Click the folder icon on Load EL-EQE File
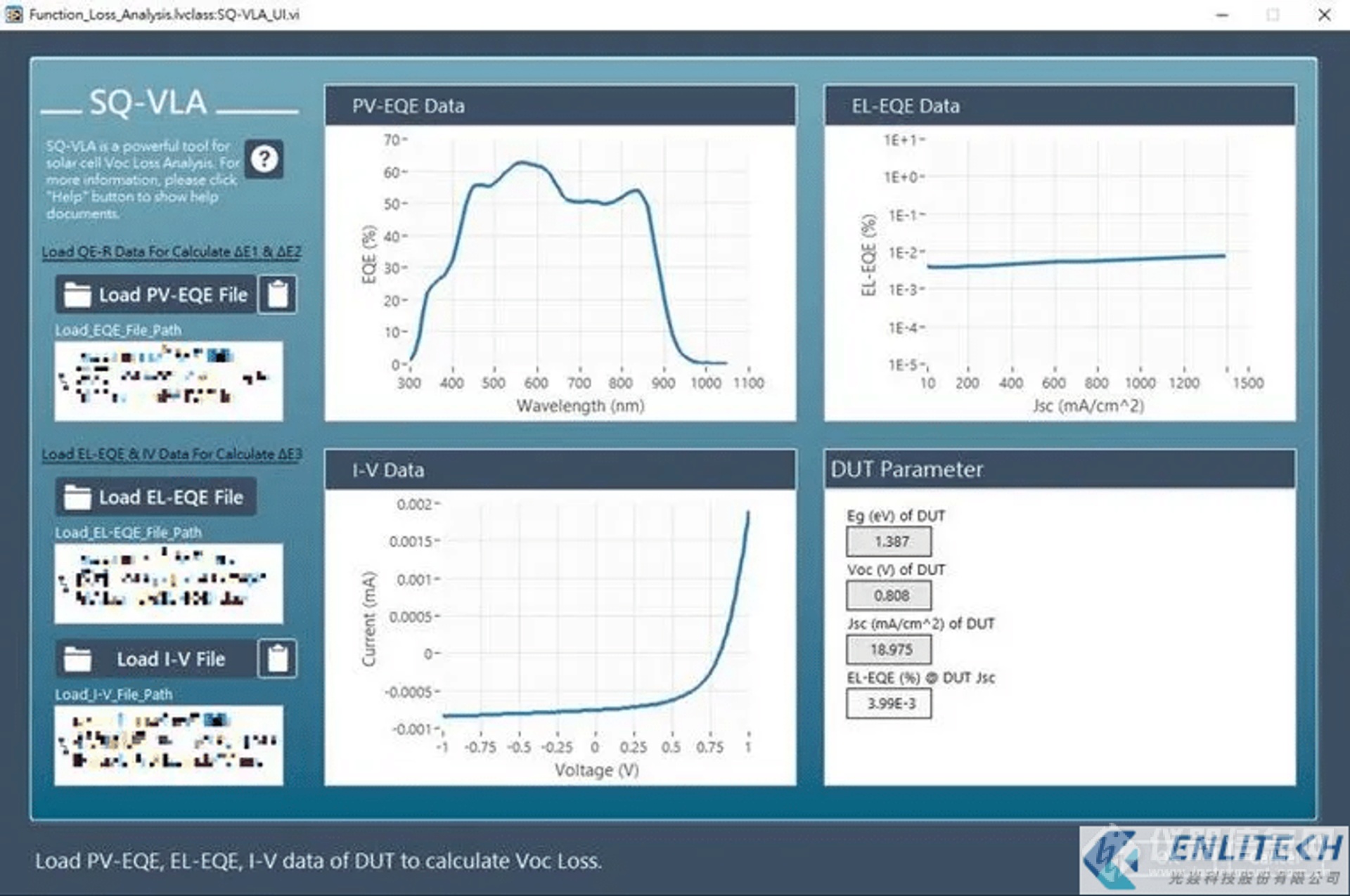Viewport: 1350px width, 896px height. [77, 498]
